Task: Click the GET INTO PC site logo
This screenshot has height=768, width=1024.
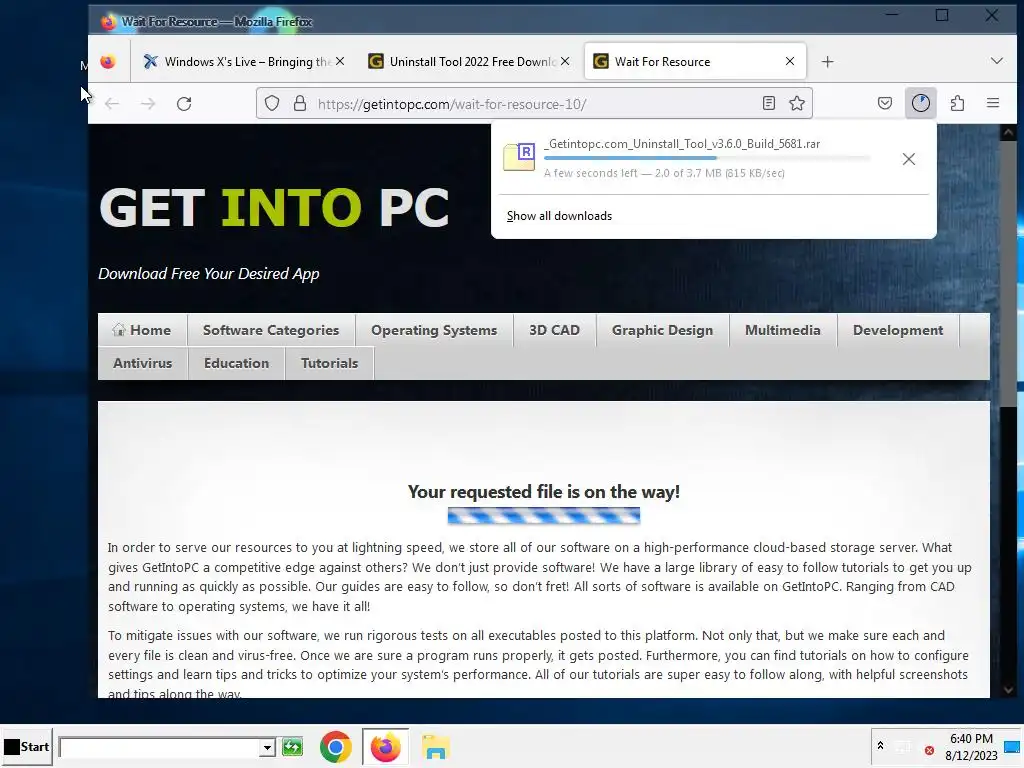Action: (x=274, y=208)
